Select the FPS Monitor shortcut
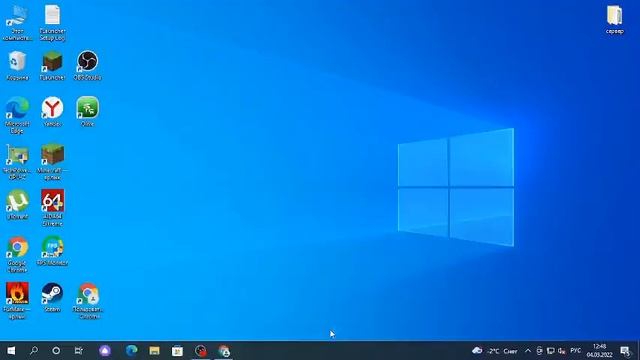 point(52,251)
